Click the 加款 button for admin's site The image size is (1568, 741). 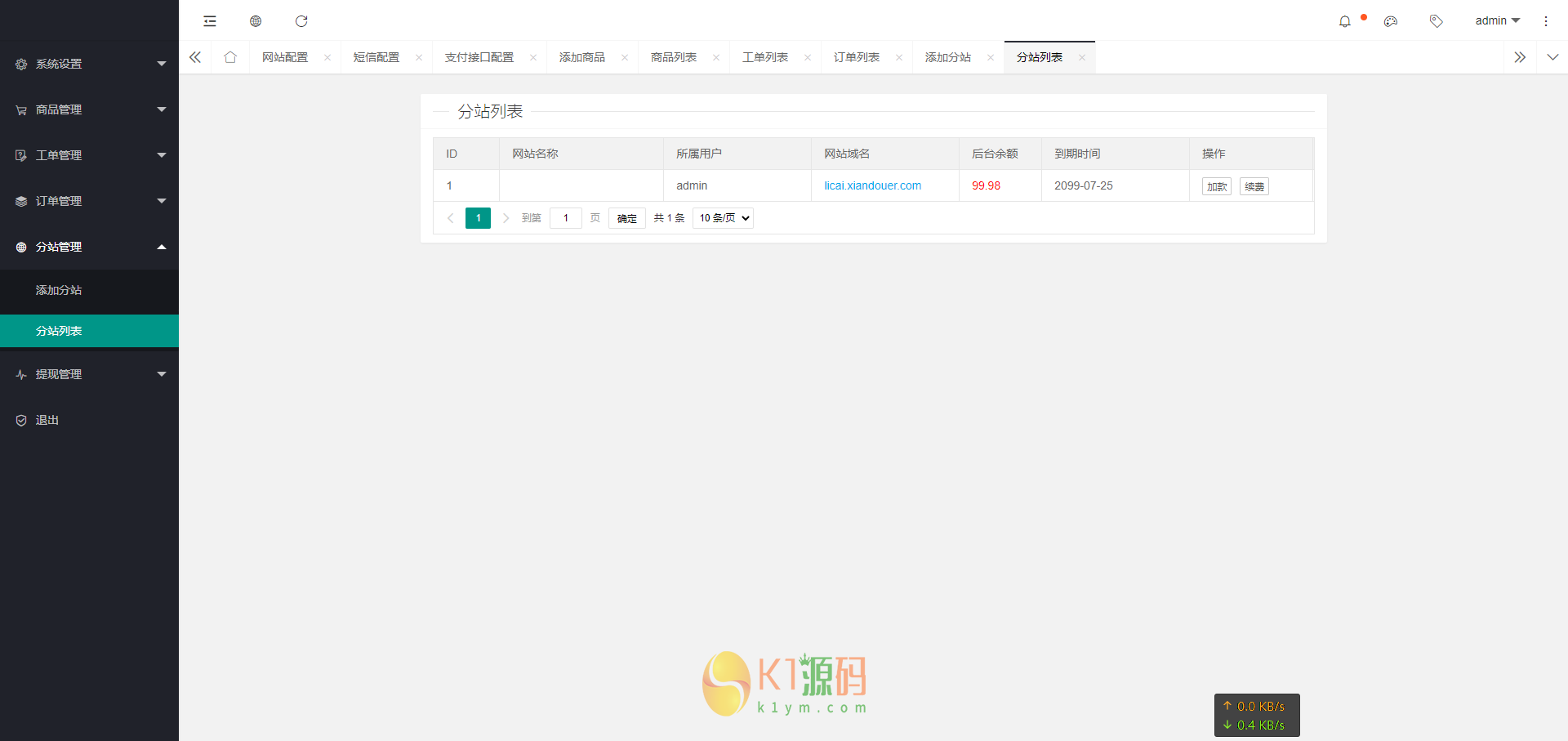pos(1217,186)
